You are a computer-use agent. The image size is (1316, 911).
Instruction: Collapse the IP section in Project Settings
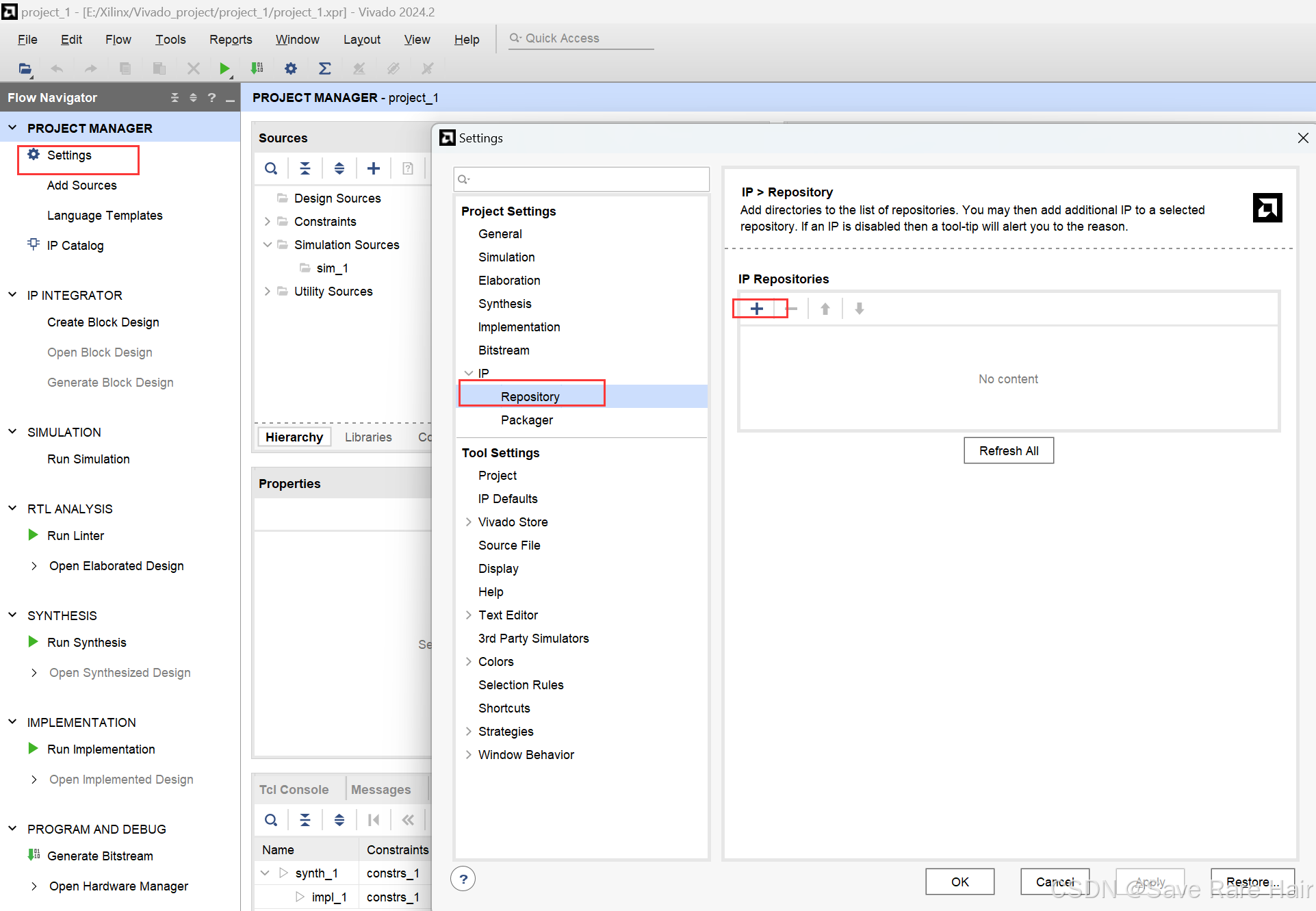[x=469, y=373]
